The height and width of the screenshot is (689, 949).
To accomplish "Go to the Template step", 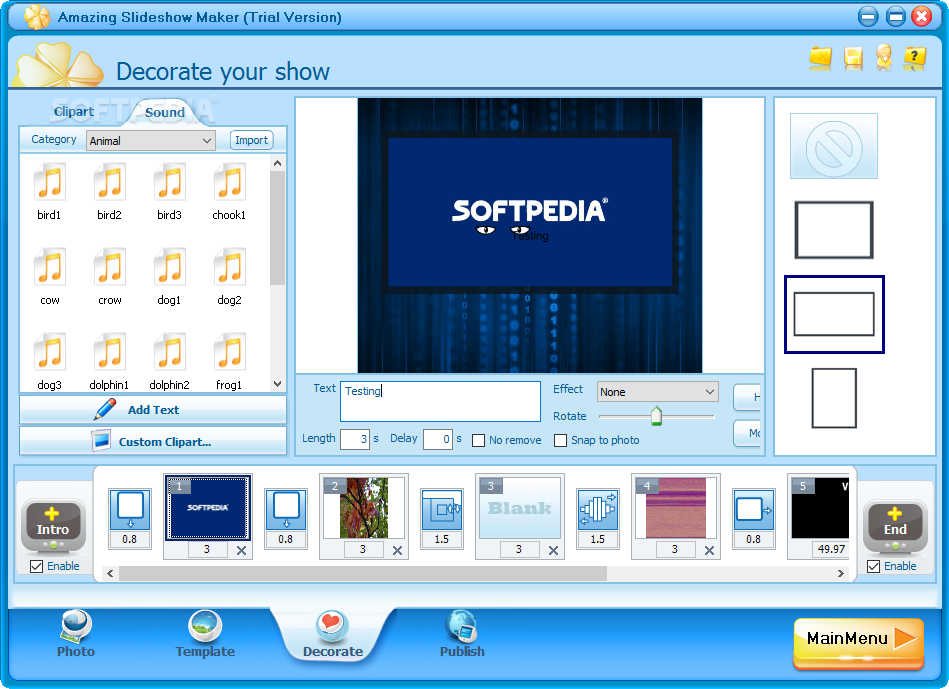I will (x=205, y=635).
